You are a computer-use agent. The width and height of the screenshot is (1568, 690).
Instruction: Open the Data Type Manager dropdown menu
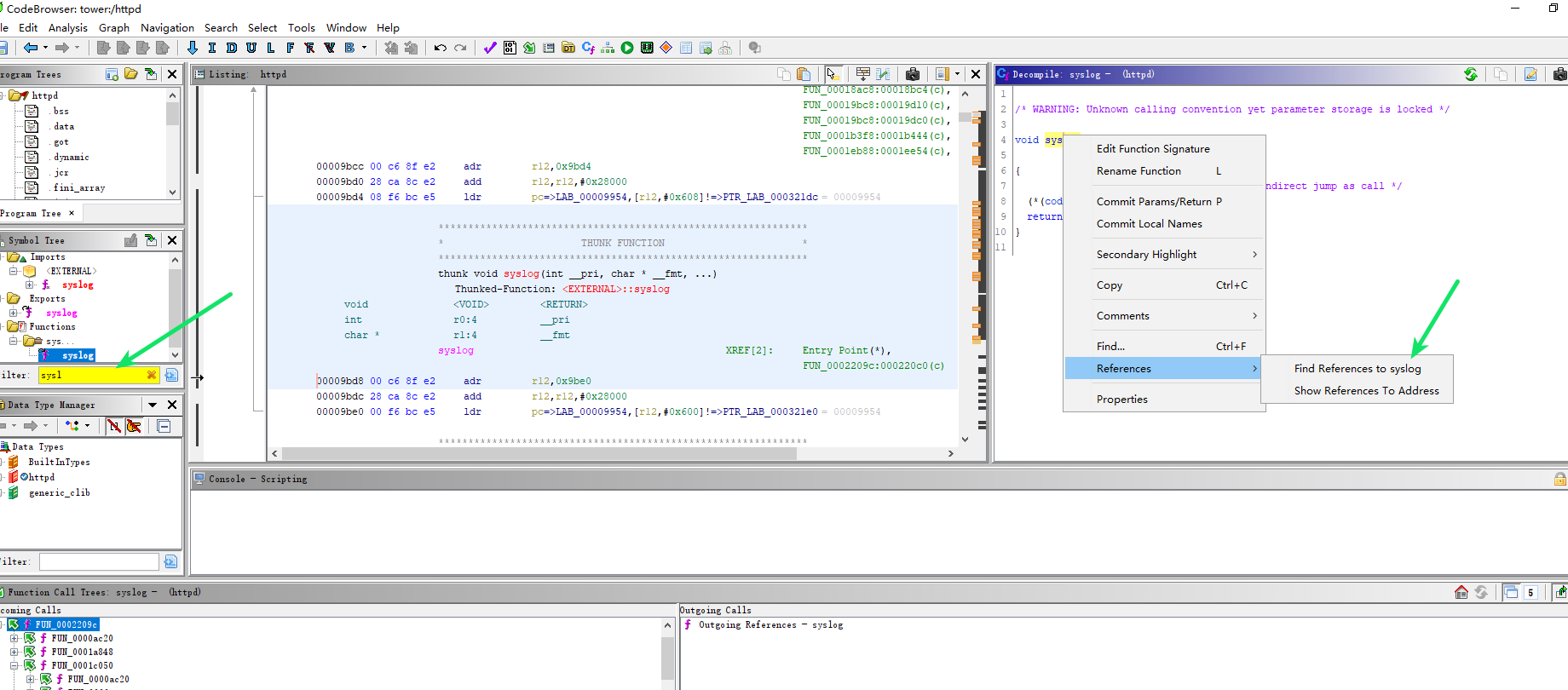153,405
